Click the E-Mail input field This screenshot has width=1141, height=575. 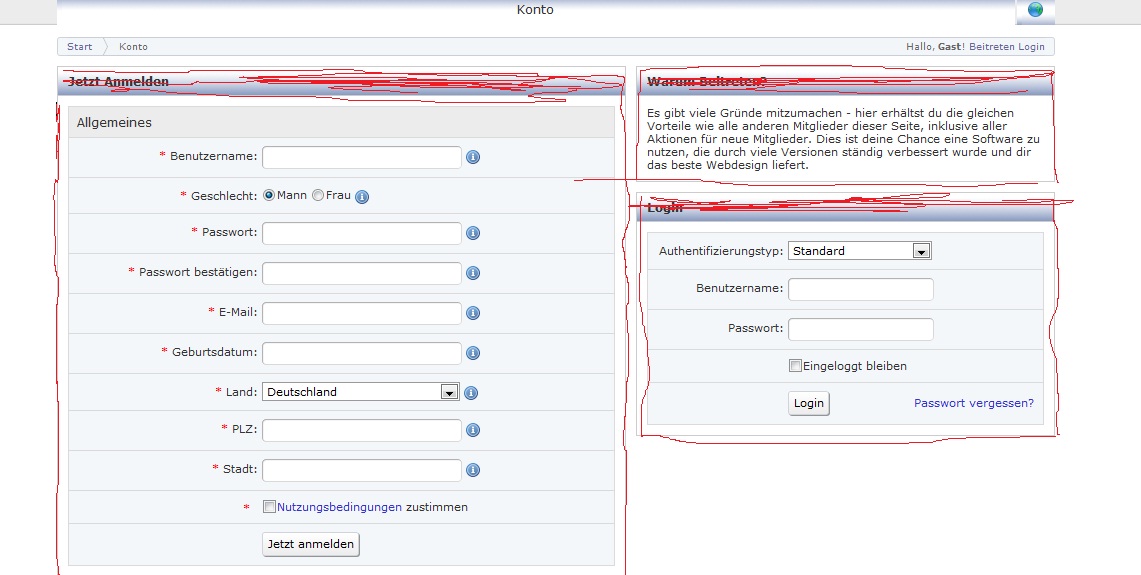coord(362,314)
